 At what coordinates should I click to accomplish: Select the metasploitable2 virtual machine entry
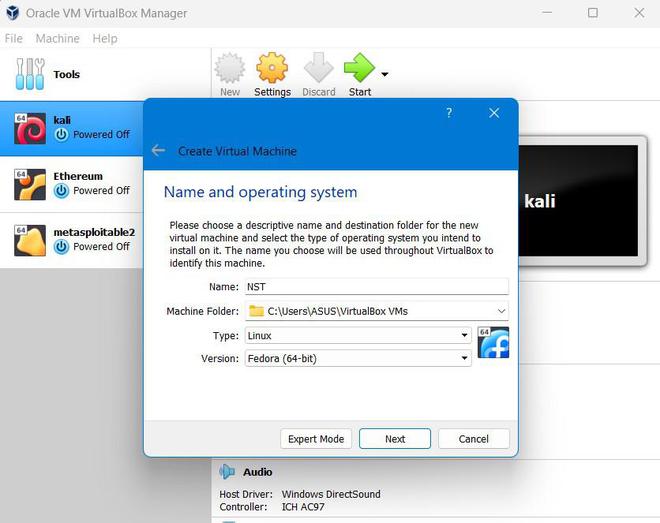72,240
